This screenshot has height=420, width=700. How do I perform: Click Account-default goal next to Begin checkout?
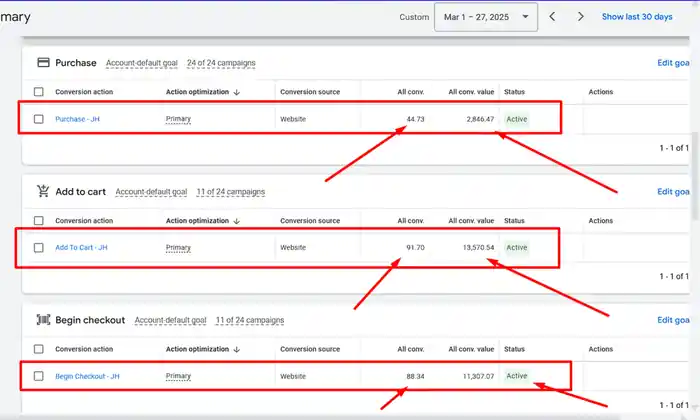171,320
